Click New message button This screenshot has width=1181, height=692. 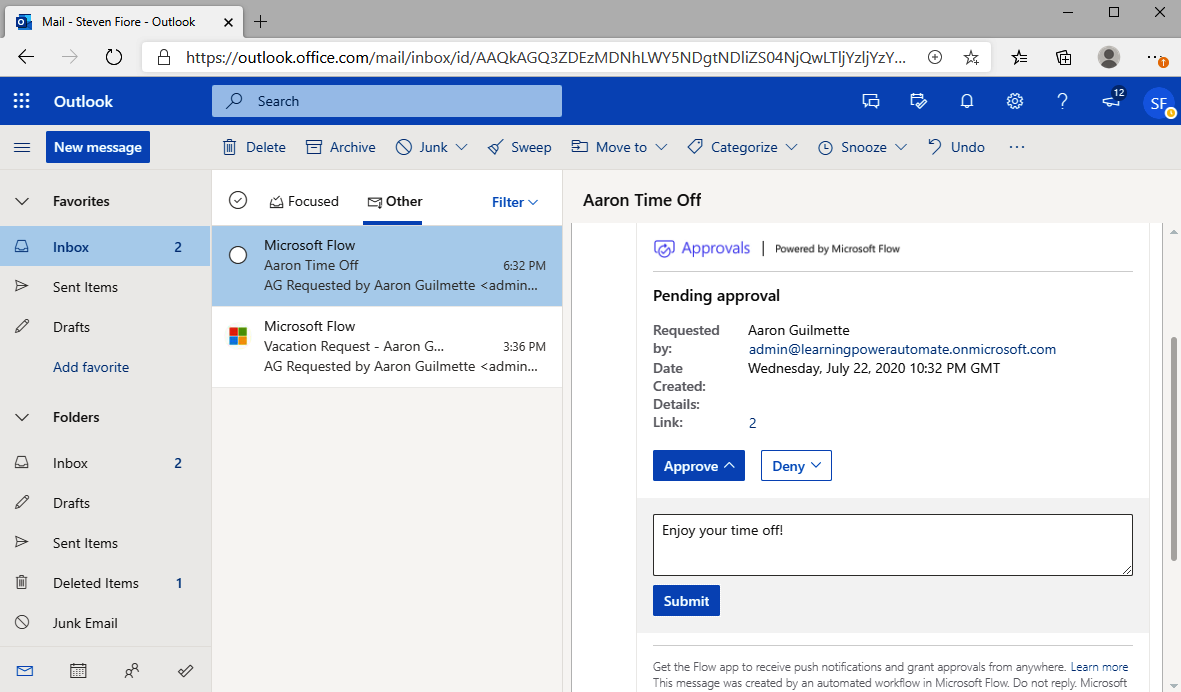[x=98, y=147]
